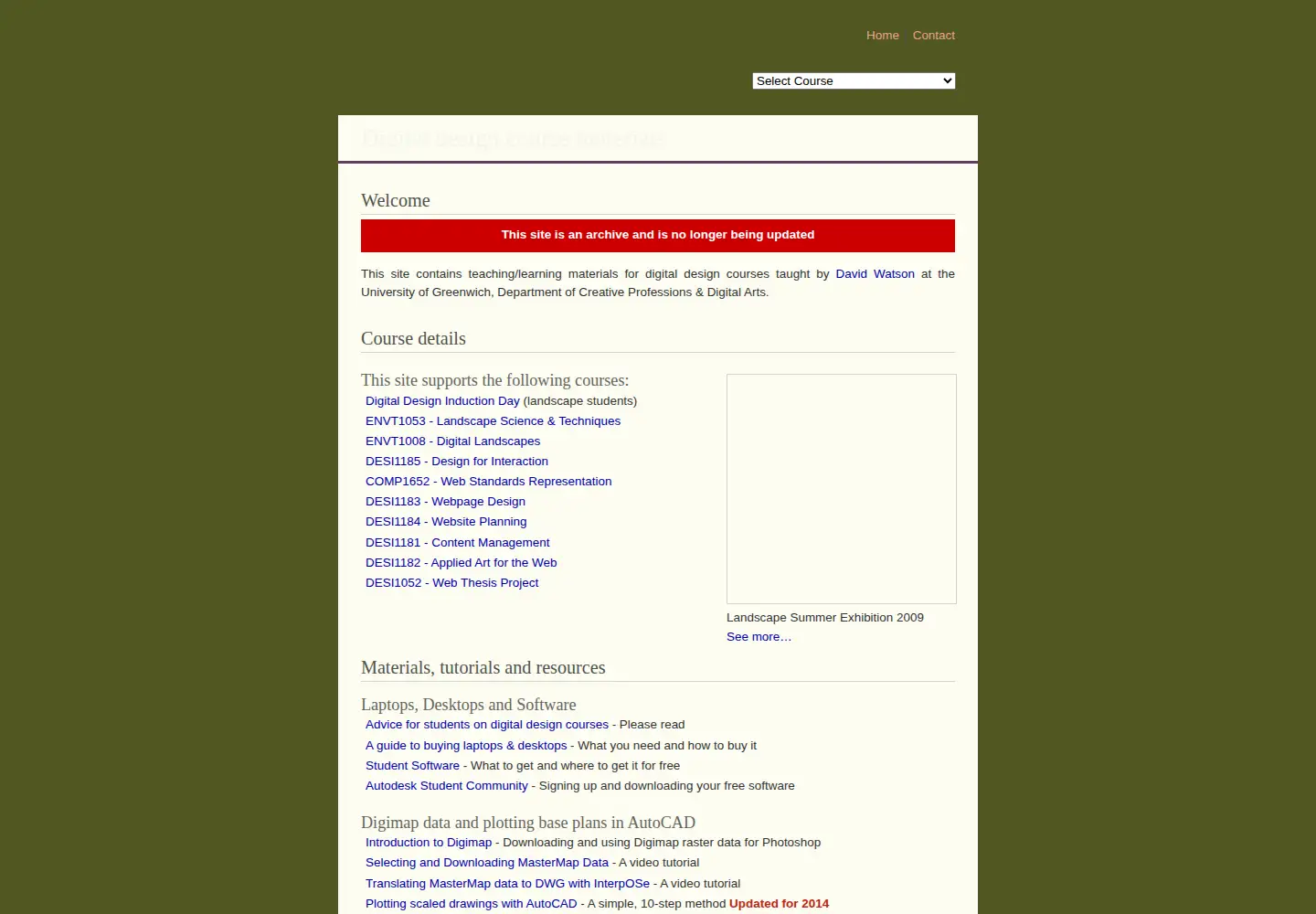Click the Landscape Summer Exhibition image
Screen dimensions: 1316x914
coord(842,489)
